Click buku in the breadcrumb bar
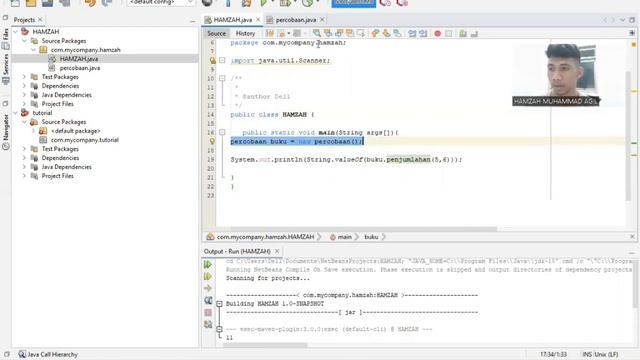 (371, 237)
